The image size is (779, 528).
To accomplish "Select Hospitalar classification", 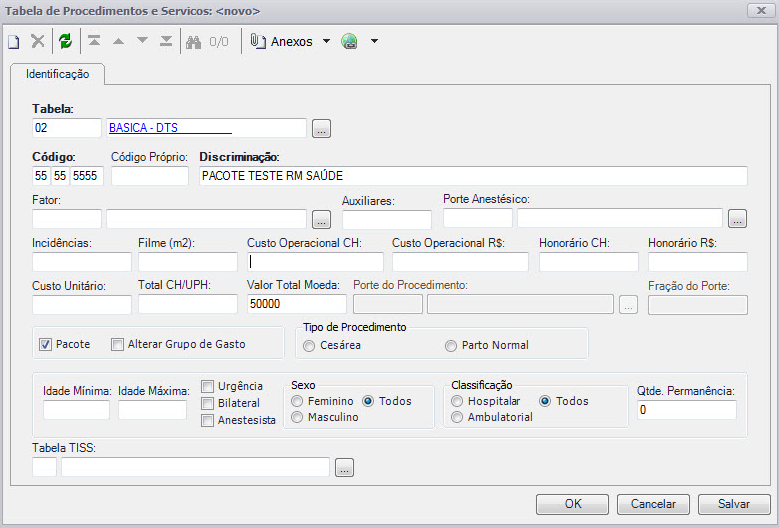I will tap(457, 401).
